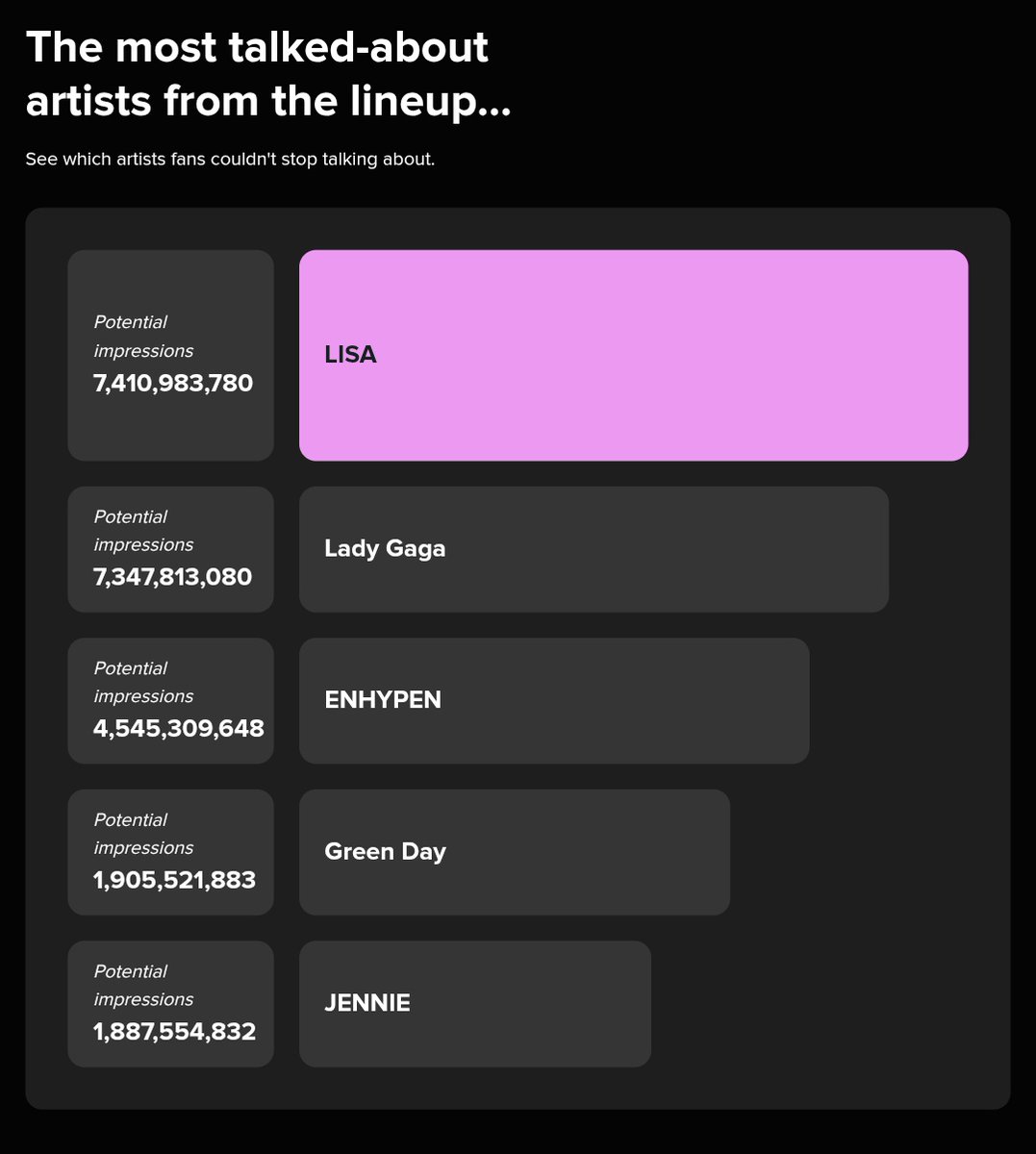Click the 'most talked-about artists' heading
The height and width of the screenshot is (1154, 1036).
[268, 74]
